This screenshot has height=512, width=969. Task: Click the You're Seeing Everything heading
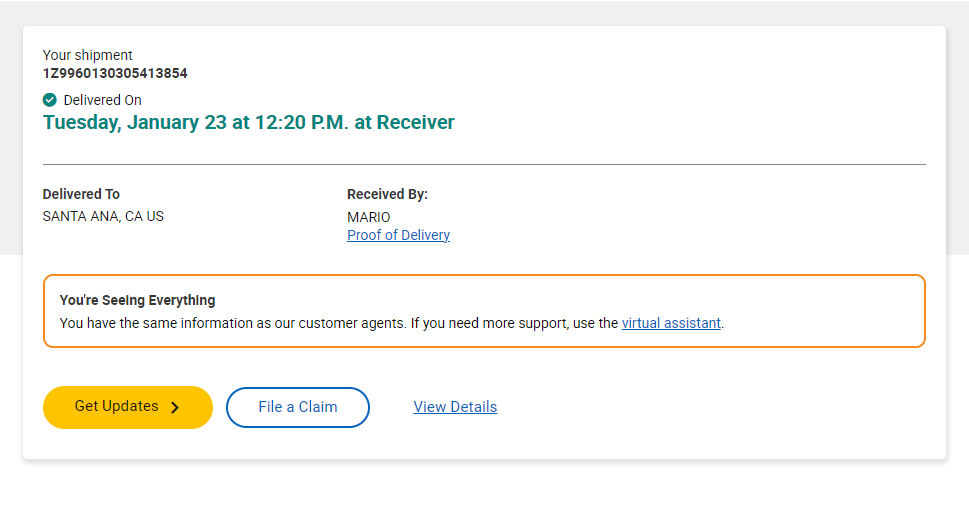click(x=137, y=300)
